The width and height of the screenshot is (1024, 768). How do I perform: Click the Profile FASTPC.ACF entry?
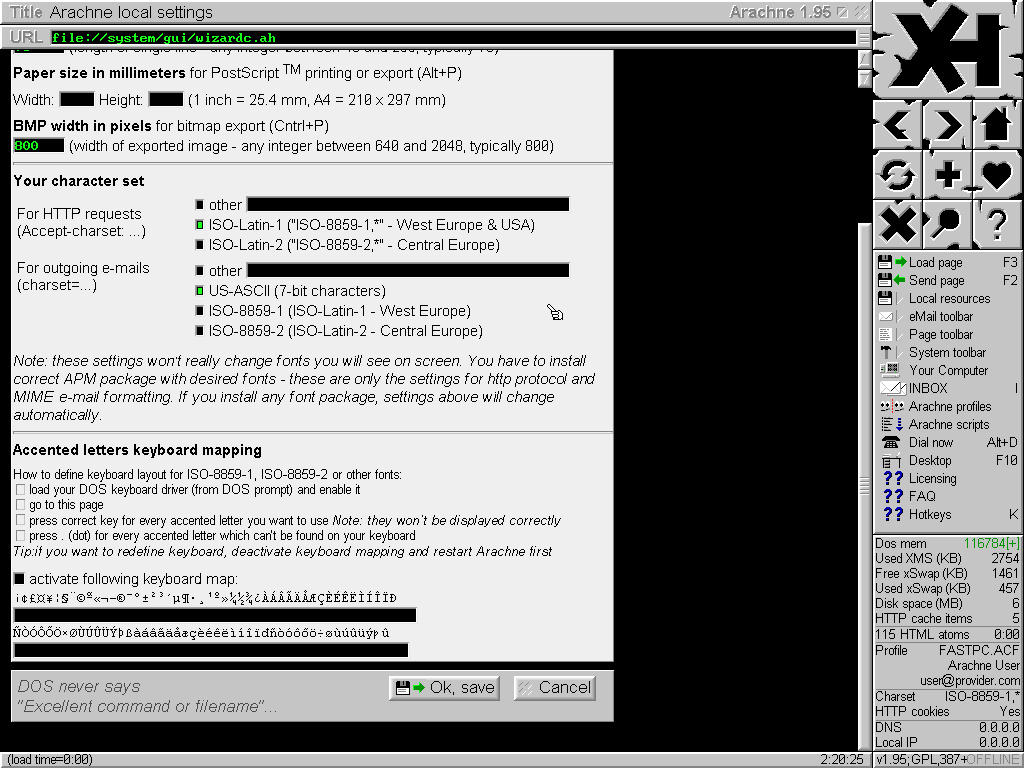948,650
